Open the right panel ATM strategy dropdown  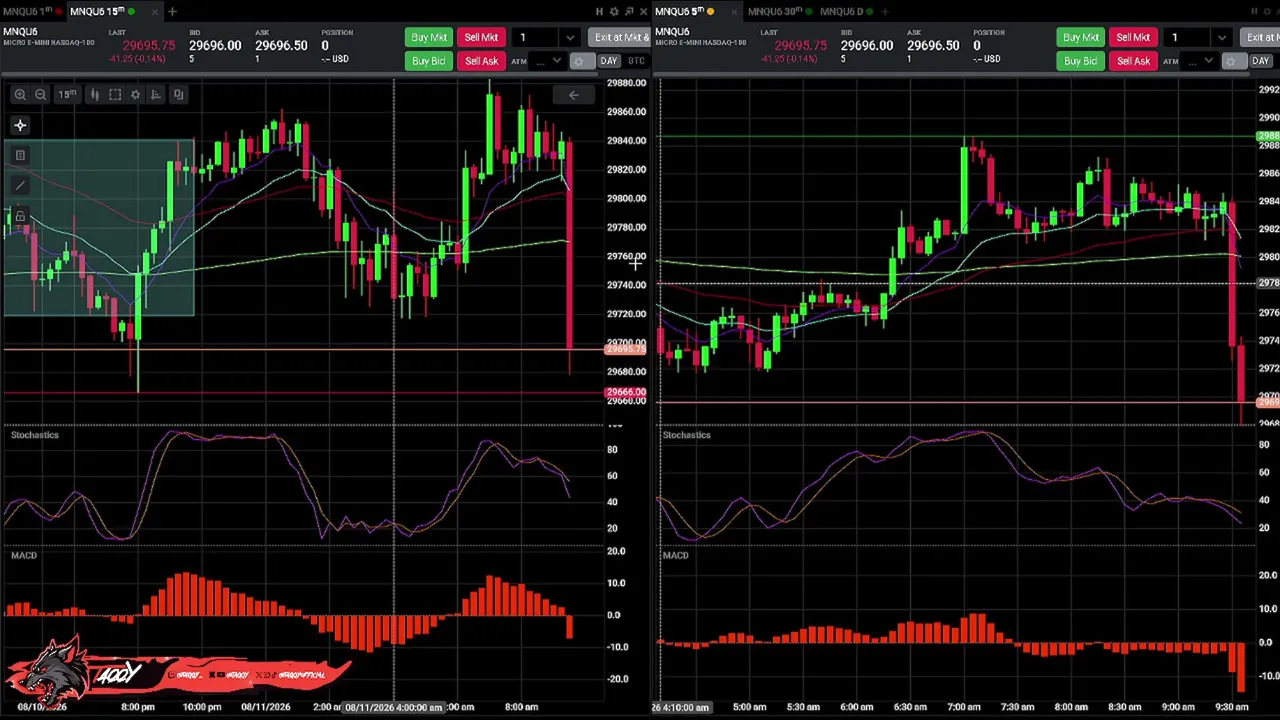pos(1201,61)
